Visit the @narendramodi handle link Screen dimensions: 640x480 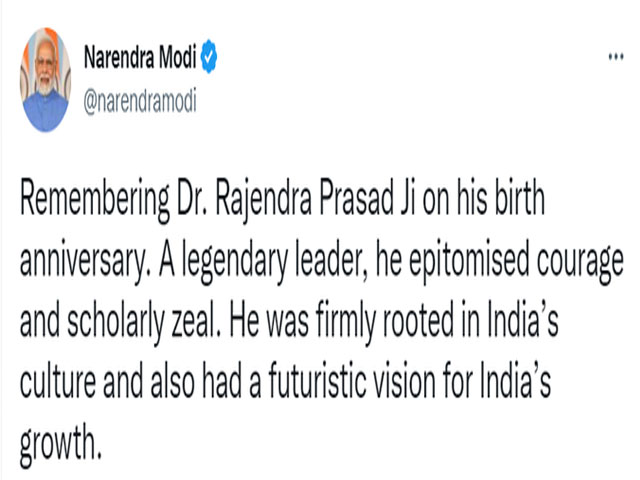(x=140, y=101)
